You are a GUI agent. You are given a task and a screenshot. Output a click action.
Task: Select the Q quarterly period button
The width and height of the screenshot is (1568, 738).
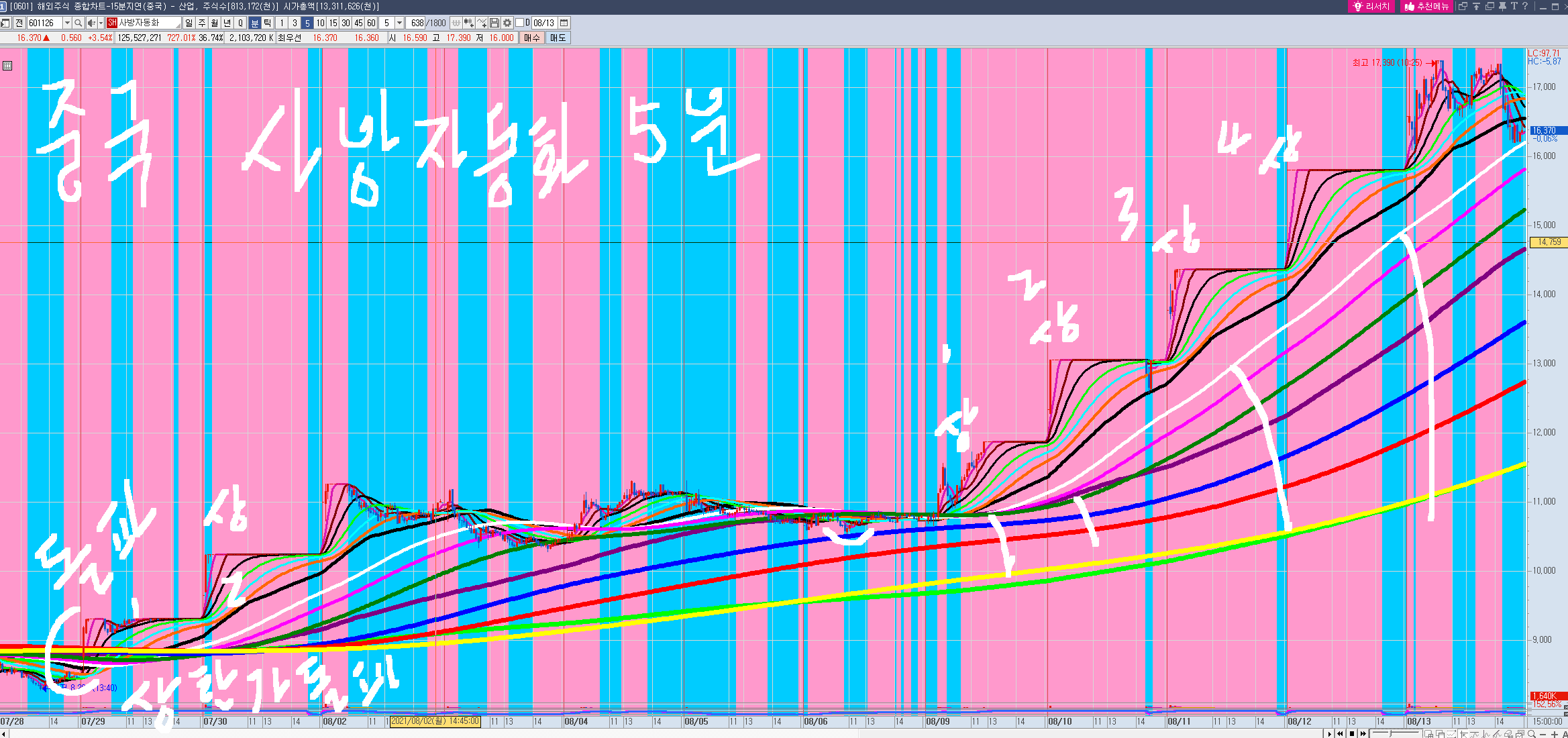[240, 23]
